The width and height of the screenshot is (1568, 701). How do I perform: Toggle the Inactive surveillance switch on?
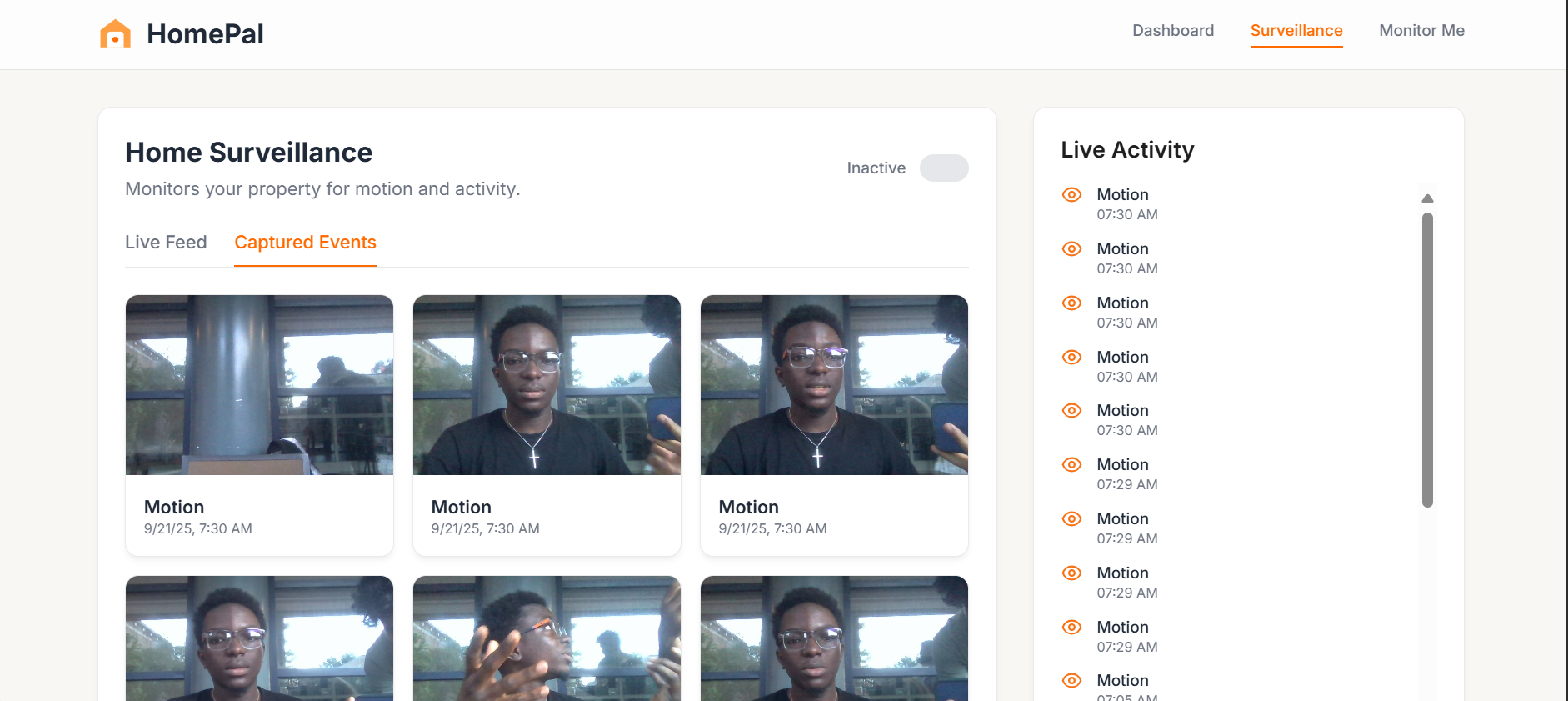(944, 168)
